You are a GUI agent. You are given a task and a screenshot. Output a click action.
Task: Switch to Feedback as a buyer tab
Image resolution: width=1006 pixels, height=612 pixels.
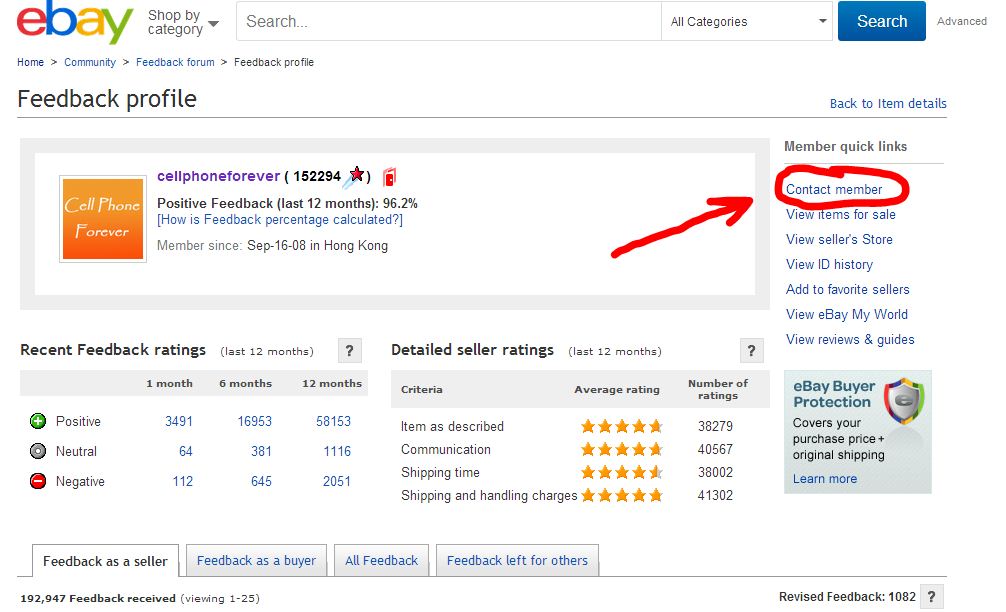click(x=256, y=561)
